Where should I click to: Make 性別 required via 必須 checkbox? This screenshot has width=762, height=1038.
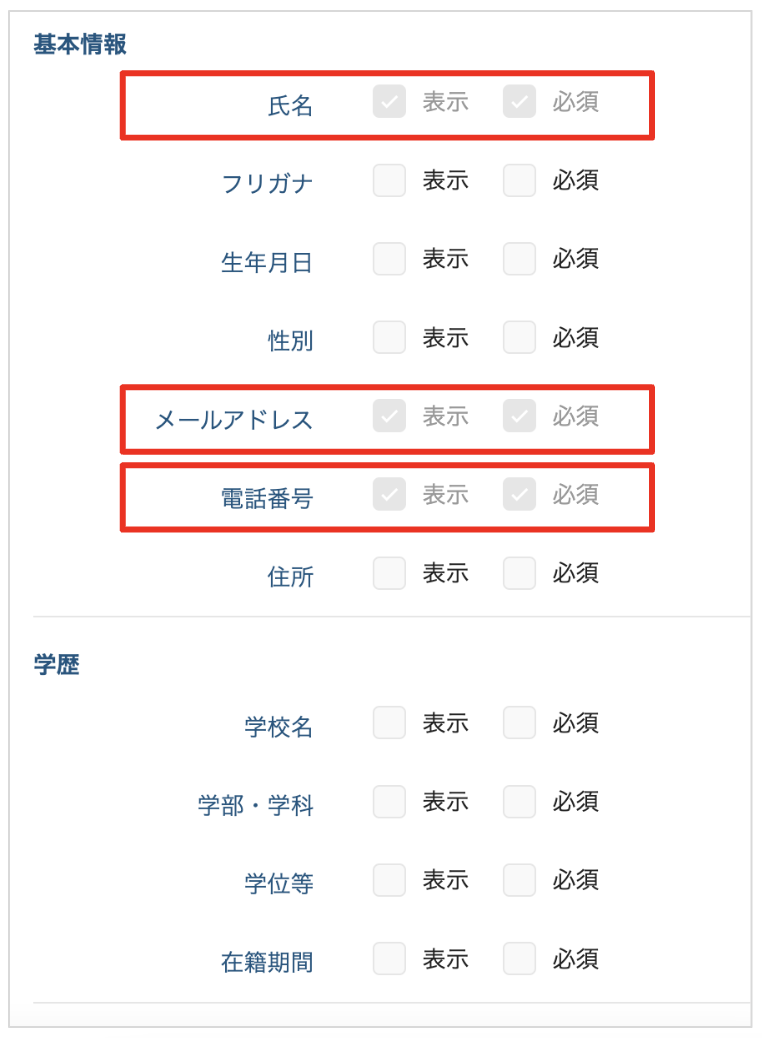[x=519, y=337]
